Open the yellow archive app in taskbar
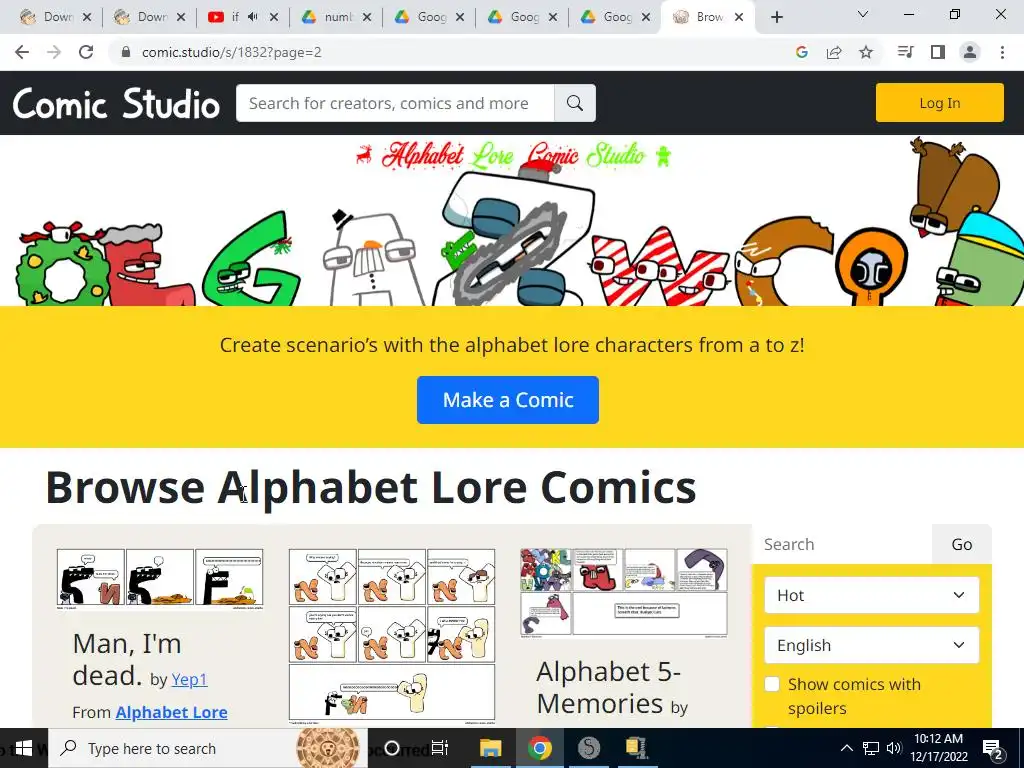This screenshot has width=1024, height=768. coord(635,748)
